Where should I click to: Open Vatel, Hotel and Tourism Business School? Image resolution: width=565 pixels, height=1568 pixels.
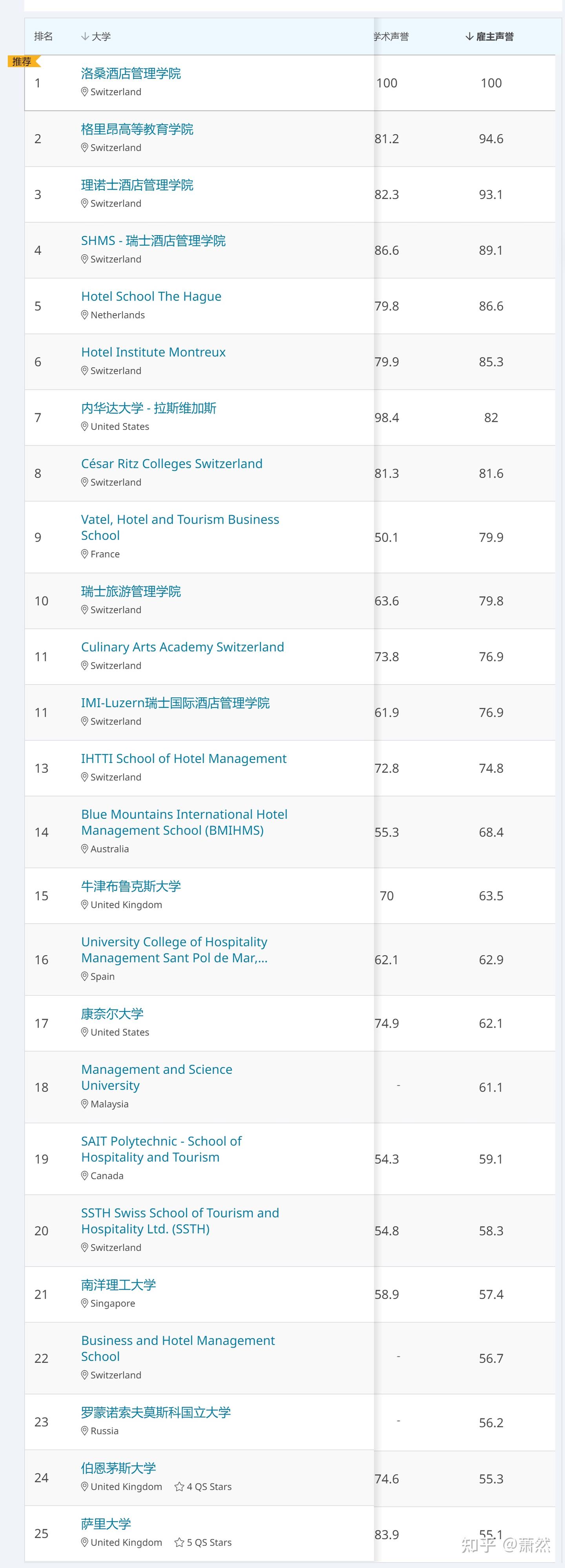coord(180,527)
